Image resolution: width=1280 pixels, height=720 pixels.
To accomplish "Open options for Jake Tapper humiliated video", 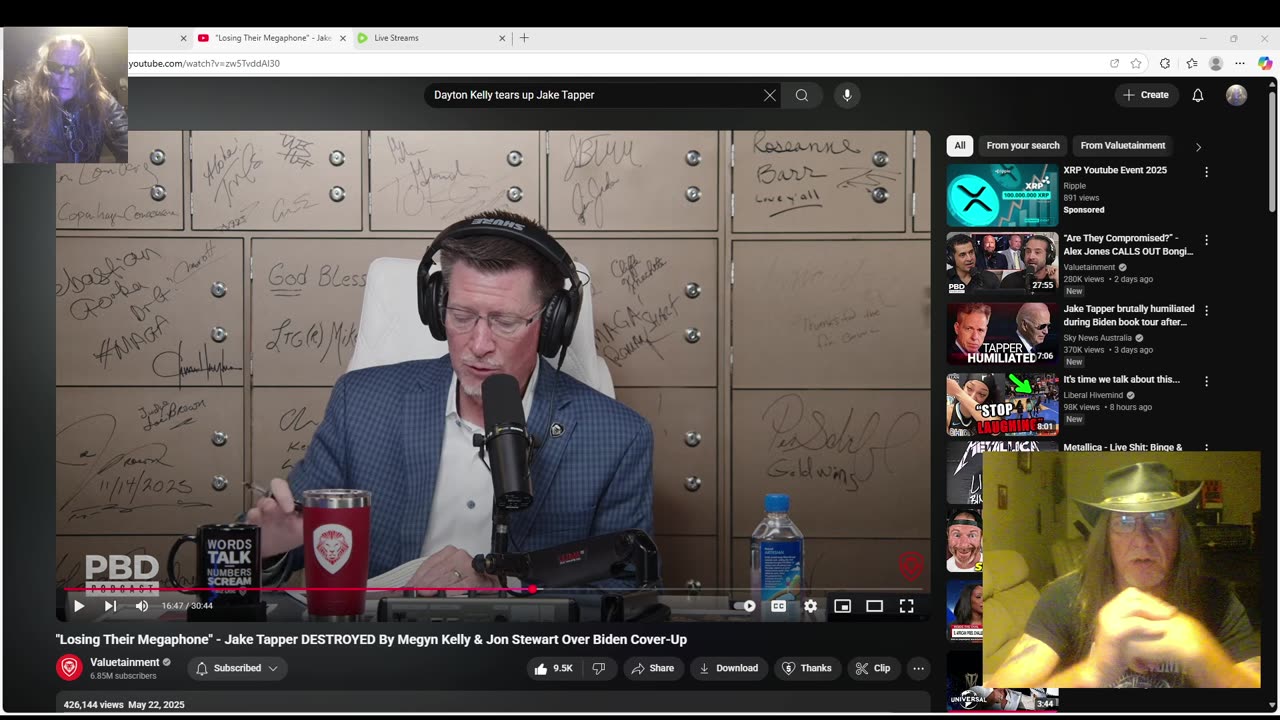I will click(x=1206, y=311).
